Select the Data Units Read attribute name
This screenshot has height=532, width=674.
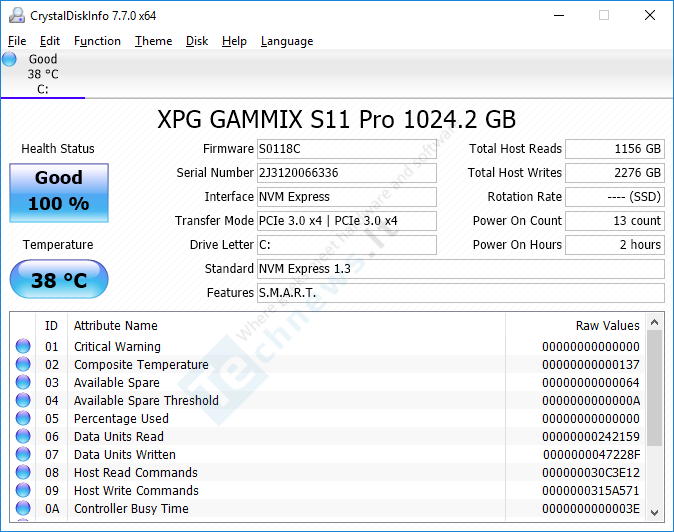119,437
